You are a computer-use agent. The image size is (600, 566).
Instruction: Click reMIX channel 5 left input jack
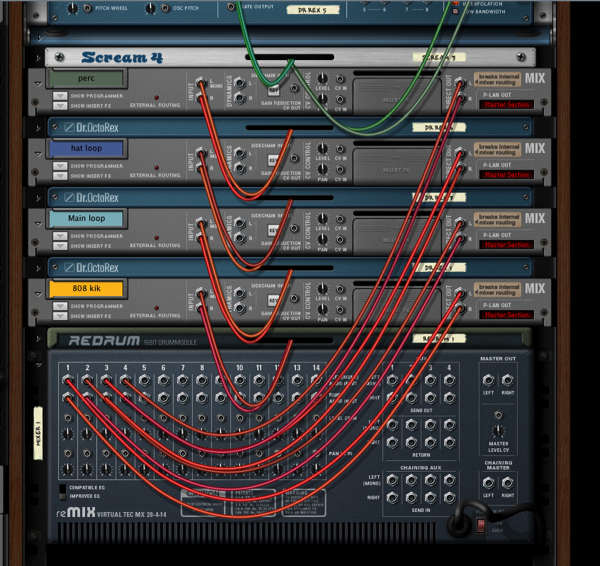(144, 380)
